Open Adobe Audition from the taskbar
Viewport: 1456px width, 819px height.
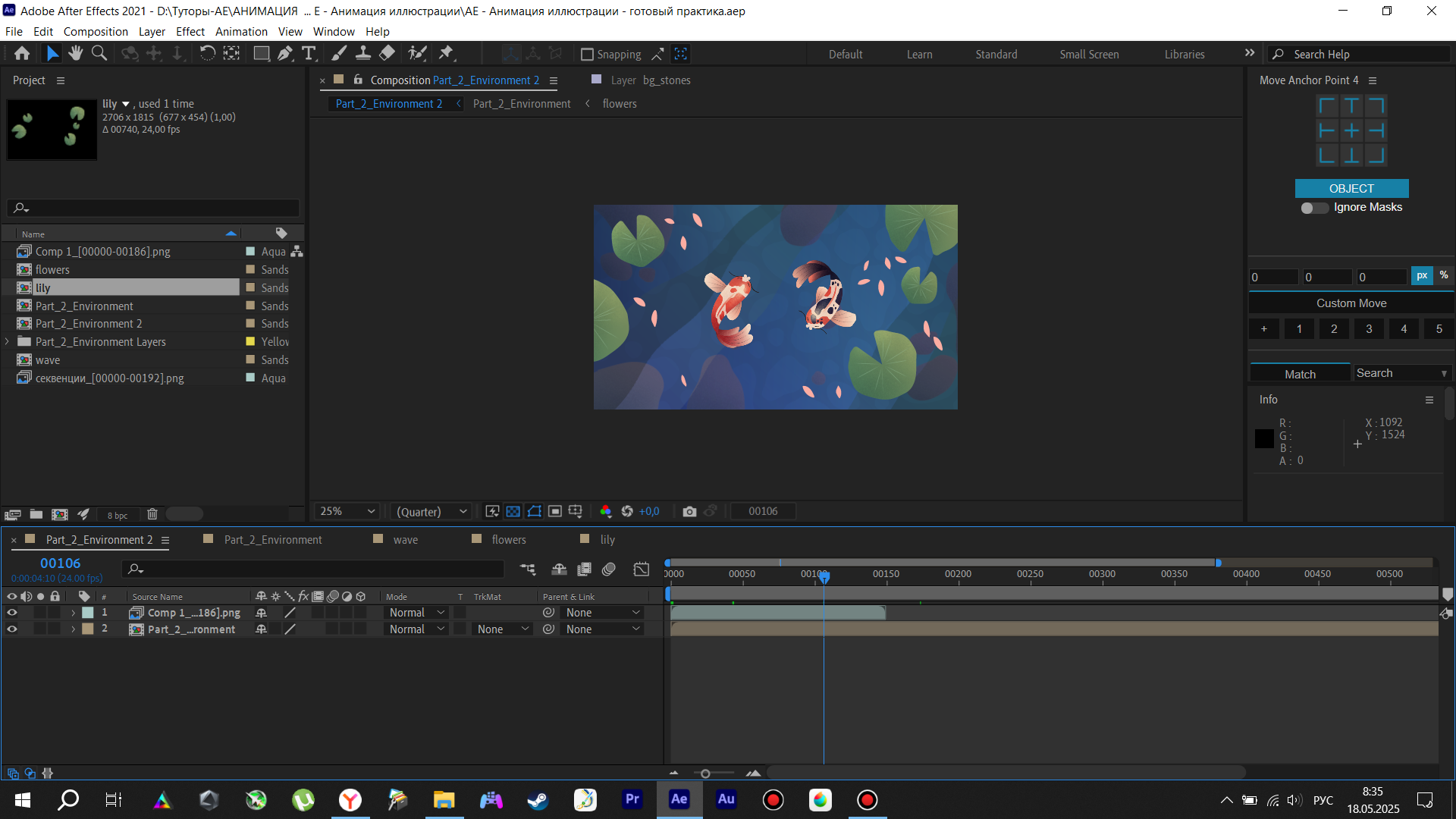pyautogui.click(x=726, y=799)
